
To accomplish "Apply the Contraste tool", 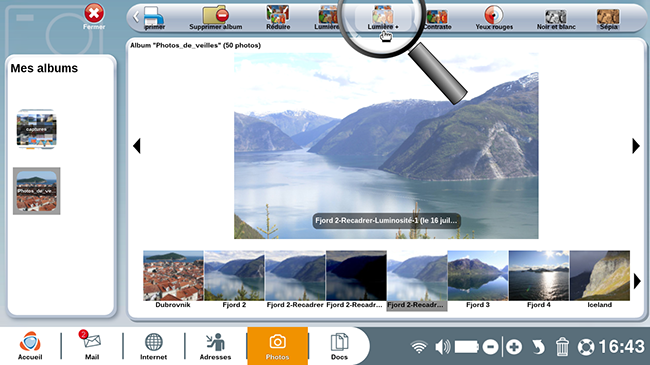I will [437, 16].
